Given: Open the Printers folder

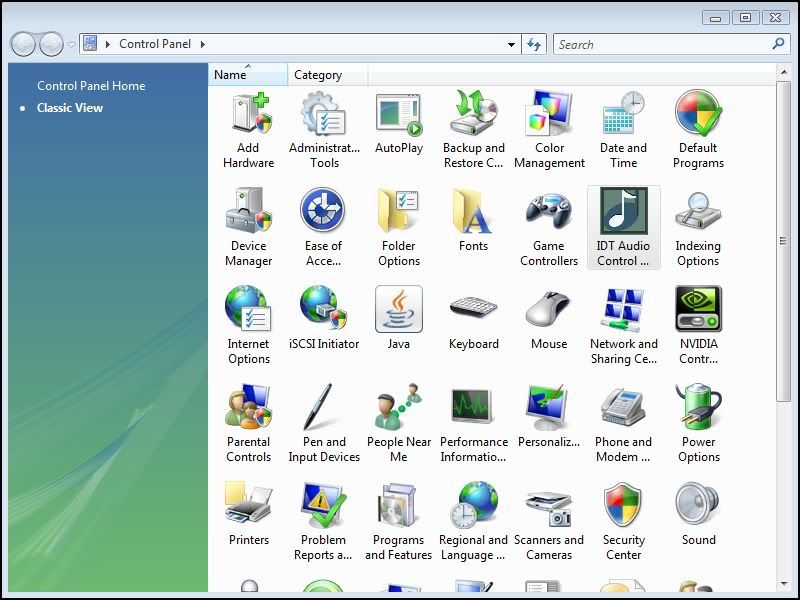Looking at the screenshot, I should pos(248,514).
